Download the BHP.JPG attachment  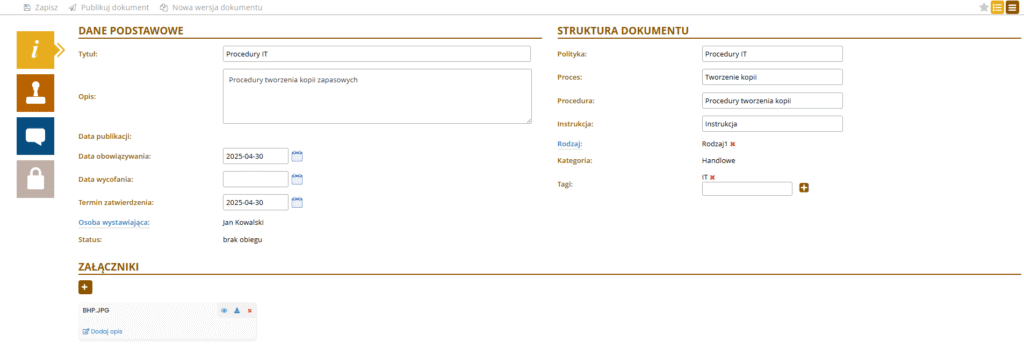click(237, 311)
